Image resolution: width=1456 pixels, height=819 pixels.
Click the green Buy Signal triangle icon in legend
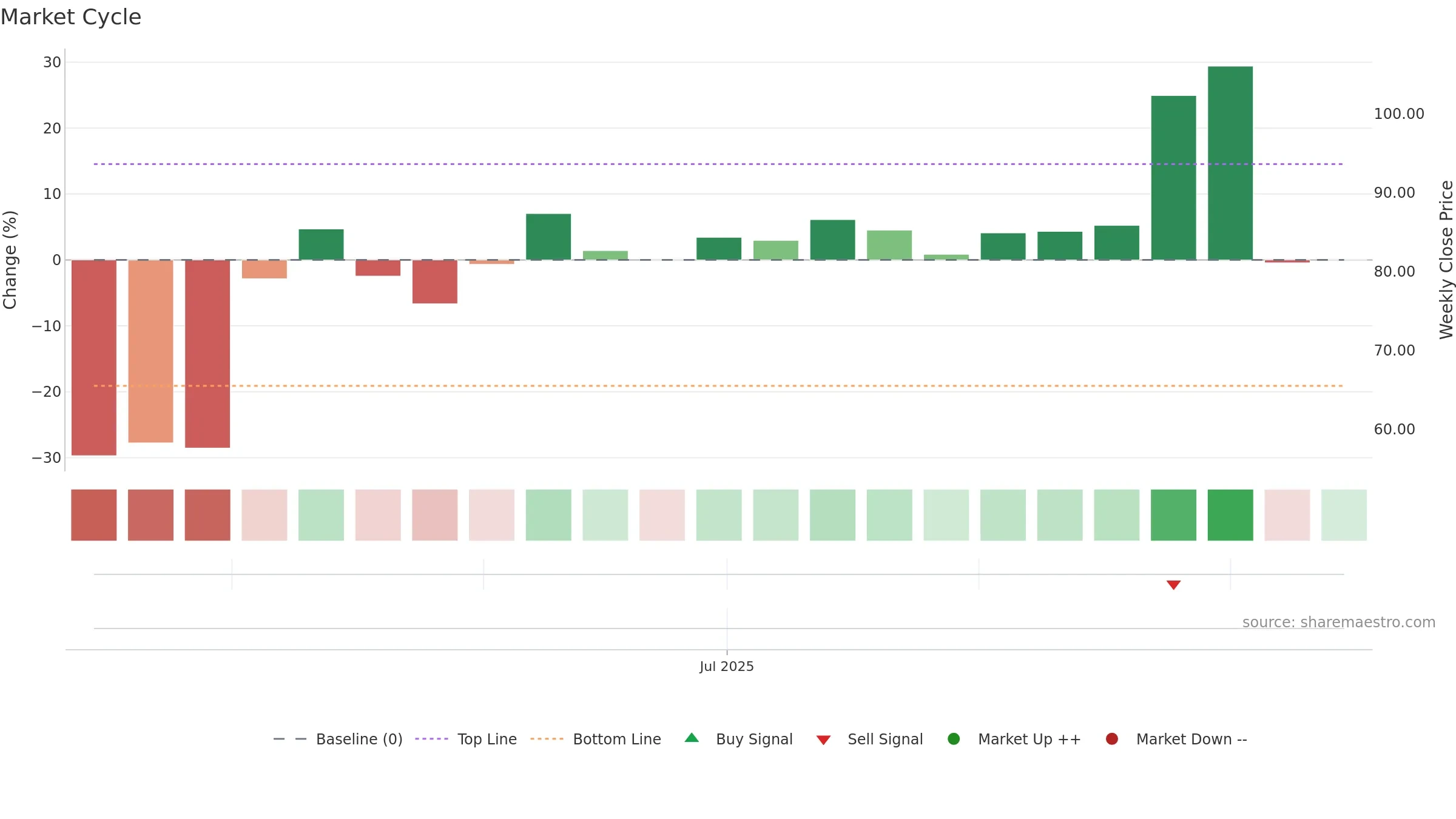pos(692,738)
